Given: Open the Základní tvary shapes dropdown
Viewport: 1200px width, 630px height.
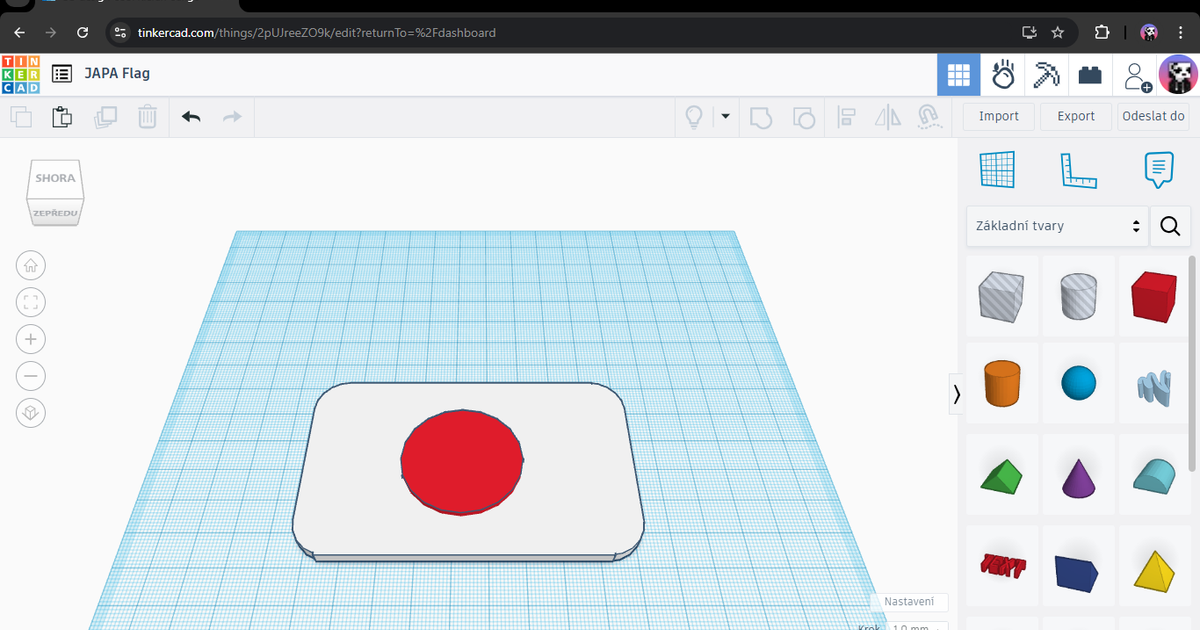Looking at the screenshot, I should (1056, 226).
